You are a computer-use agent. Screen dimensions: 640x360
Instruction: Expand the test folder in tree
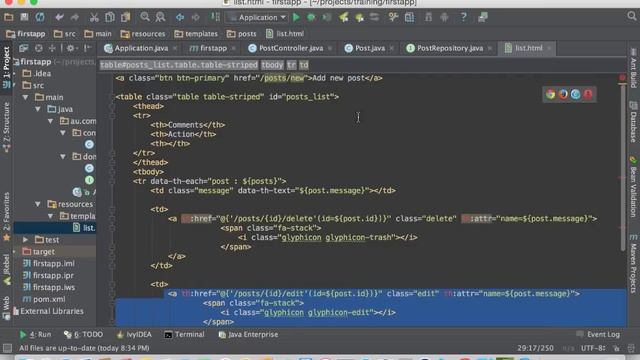tap(25, 240)
